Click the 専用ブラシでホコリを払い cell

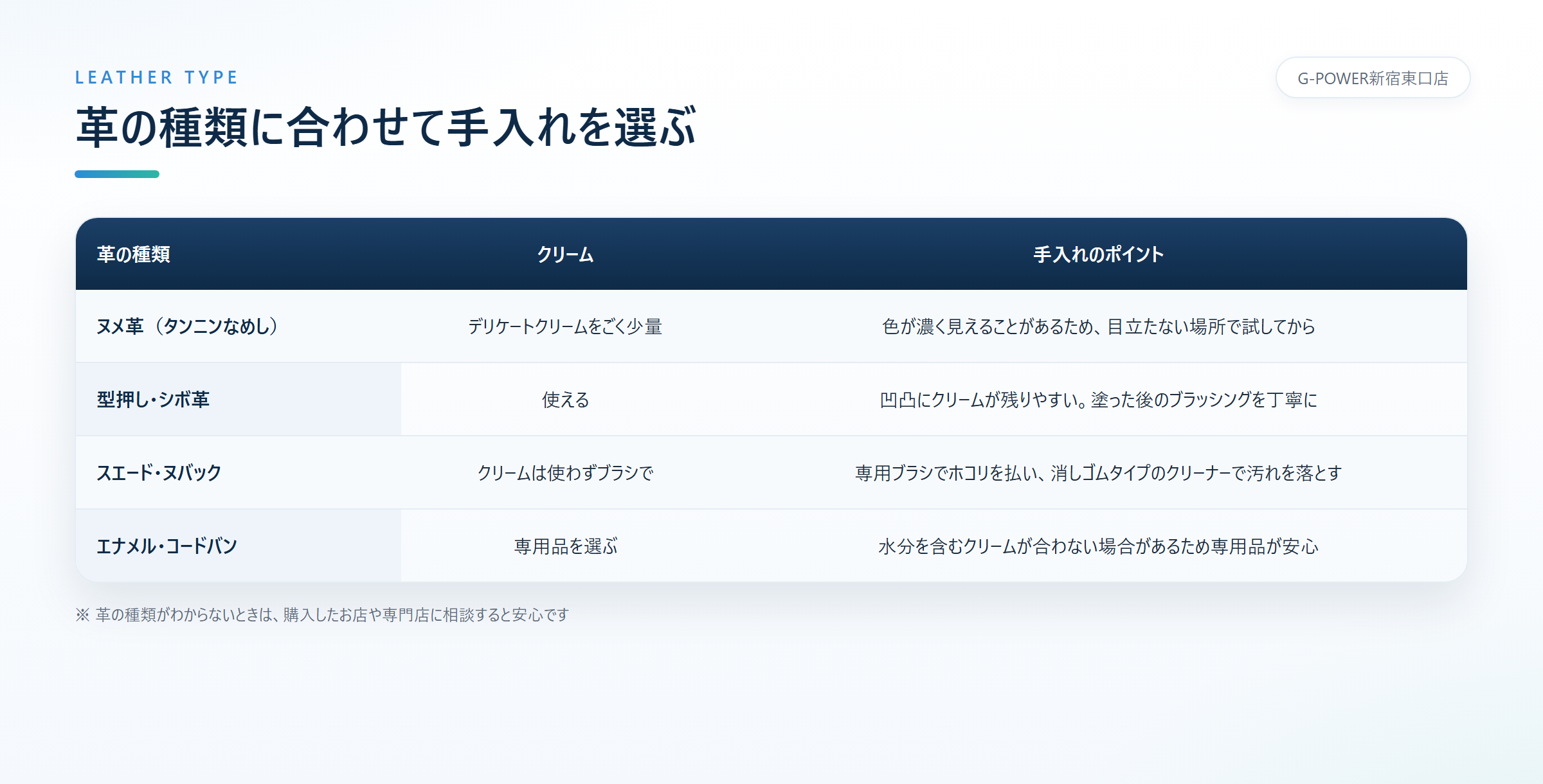(1098, 473)
